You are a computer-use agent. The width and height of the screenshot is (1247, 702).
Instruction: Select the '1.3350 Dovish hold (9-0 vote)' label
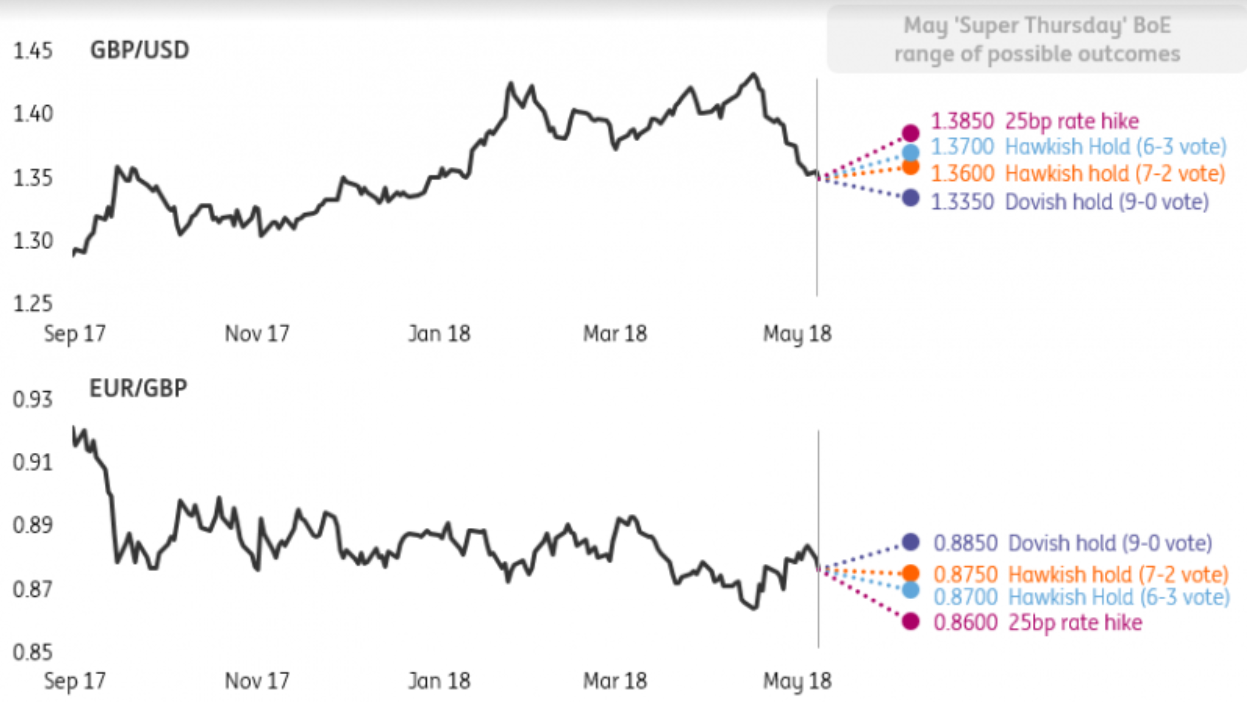pyautogui.click(x=1069, y=202)
